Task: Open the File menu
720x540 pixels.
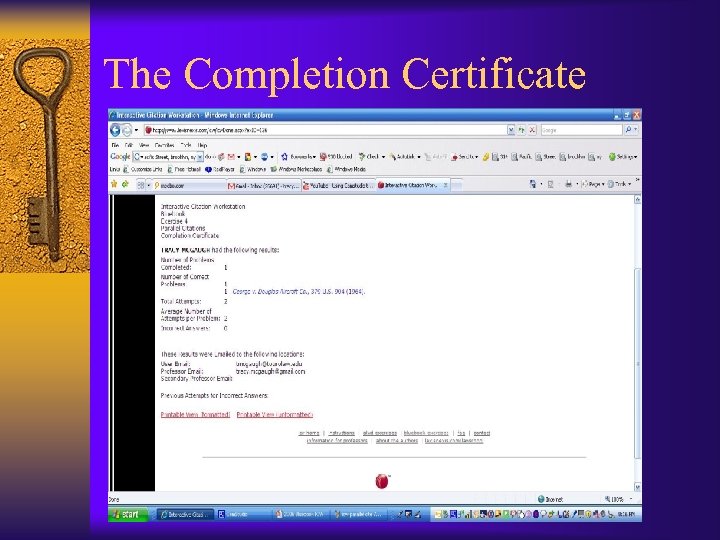Action: [115, 145]
